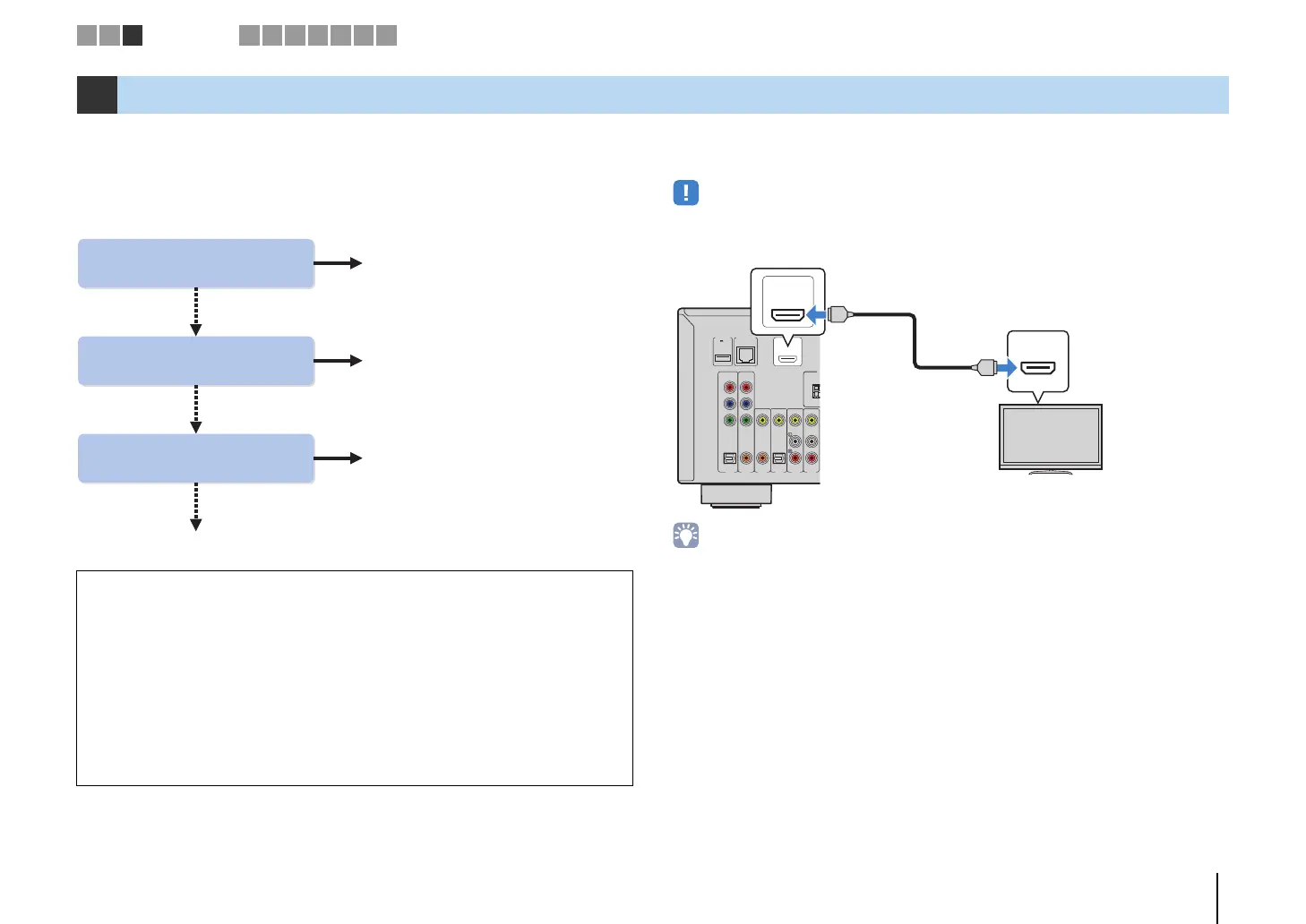Select the HDMI jack callout above the TV
The height and width of the screenshot is (924, 1306).
point(1038,362)
